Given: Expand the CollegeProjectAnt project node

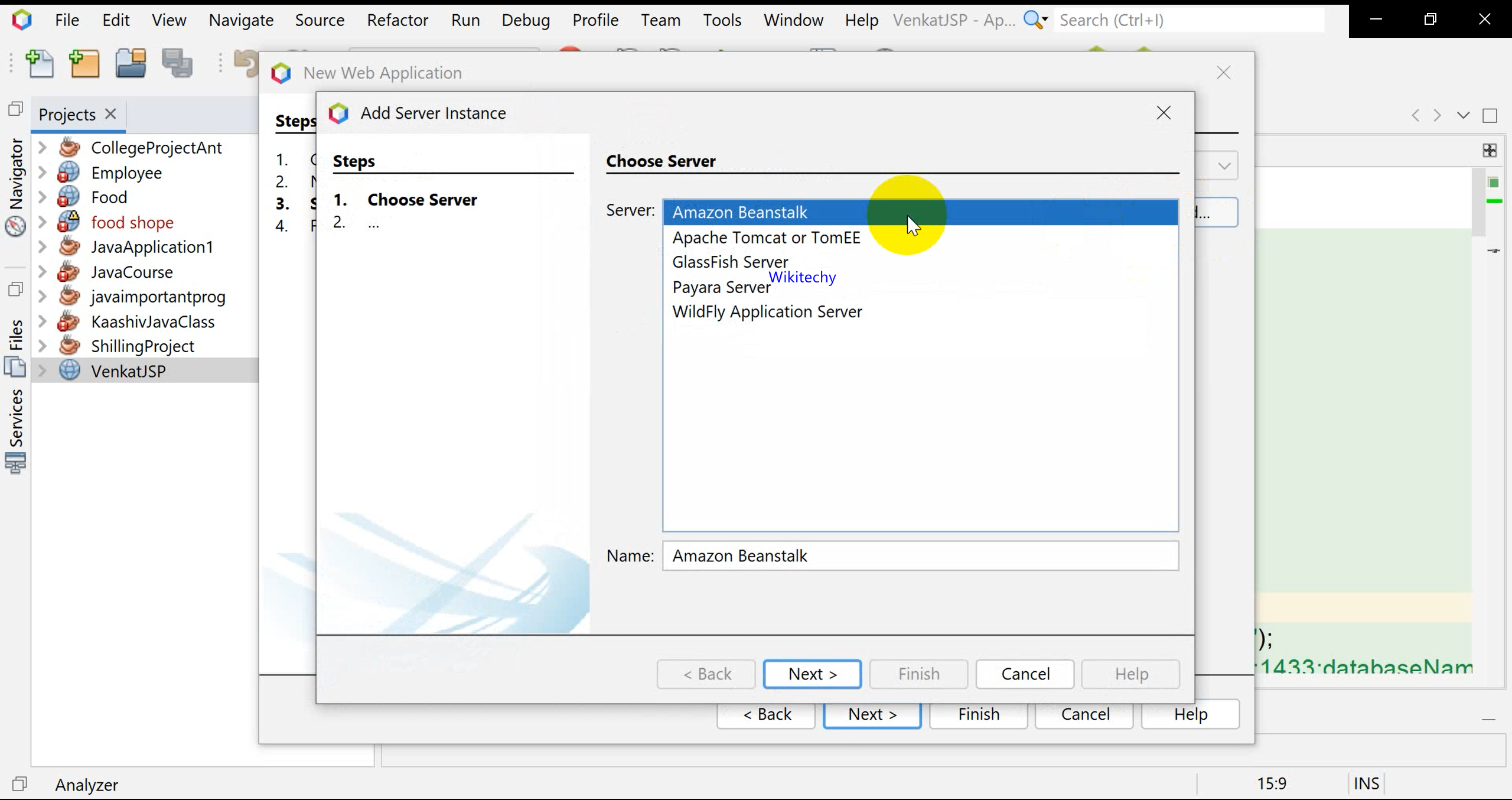Looking at the screenshot, I should click(43, 148).
